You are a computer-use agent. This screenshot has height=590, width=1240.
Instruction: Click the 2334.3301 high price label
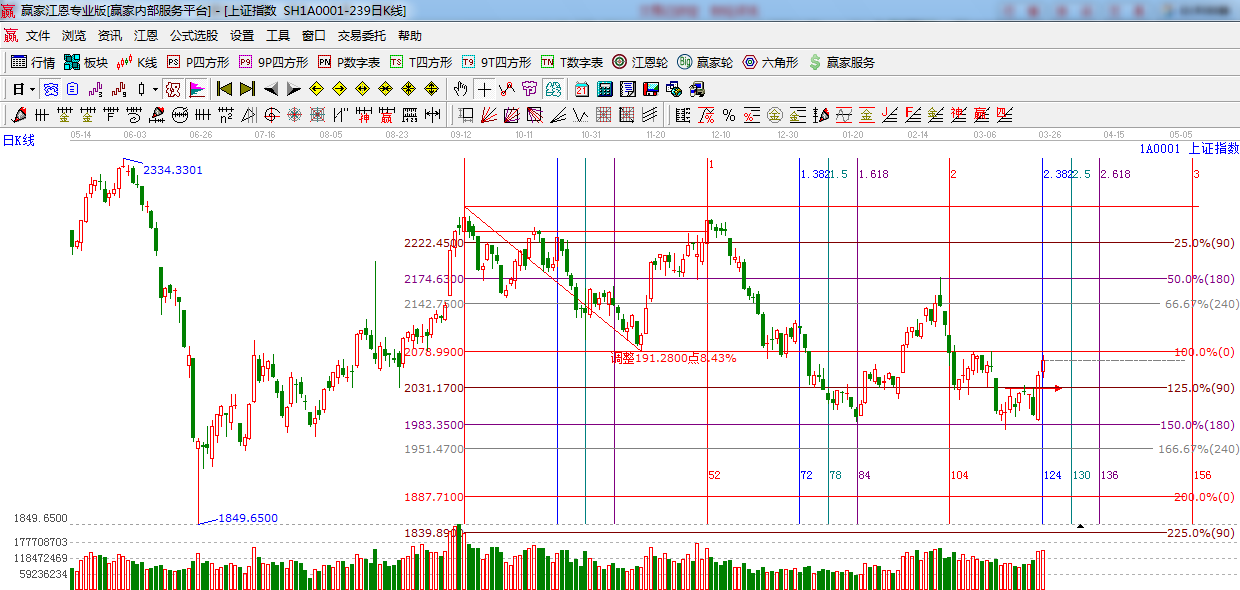pyautogui.click(x=172, y=170)
